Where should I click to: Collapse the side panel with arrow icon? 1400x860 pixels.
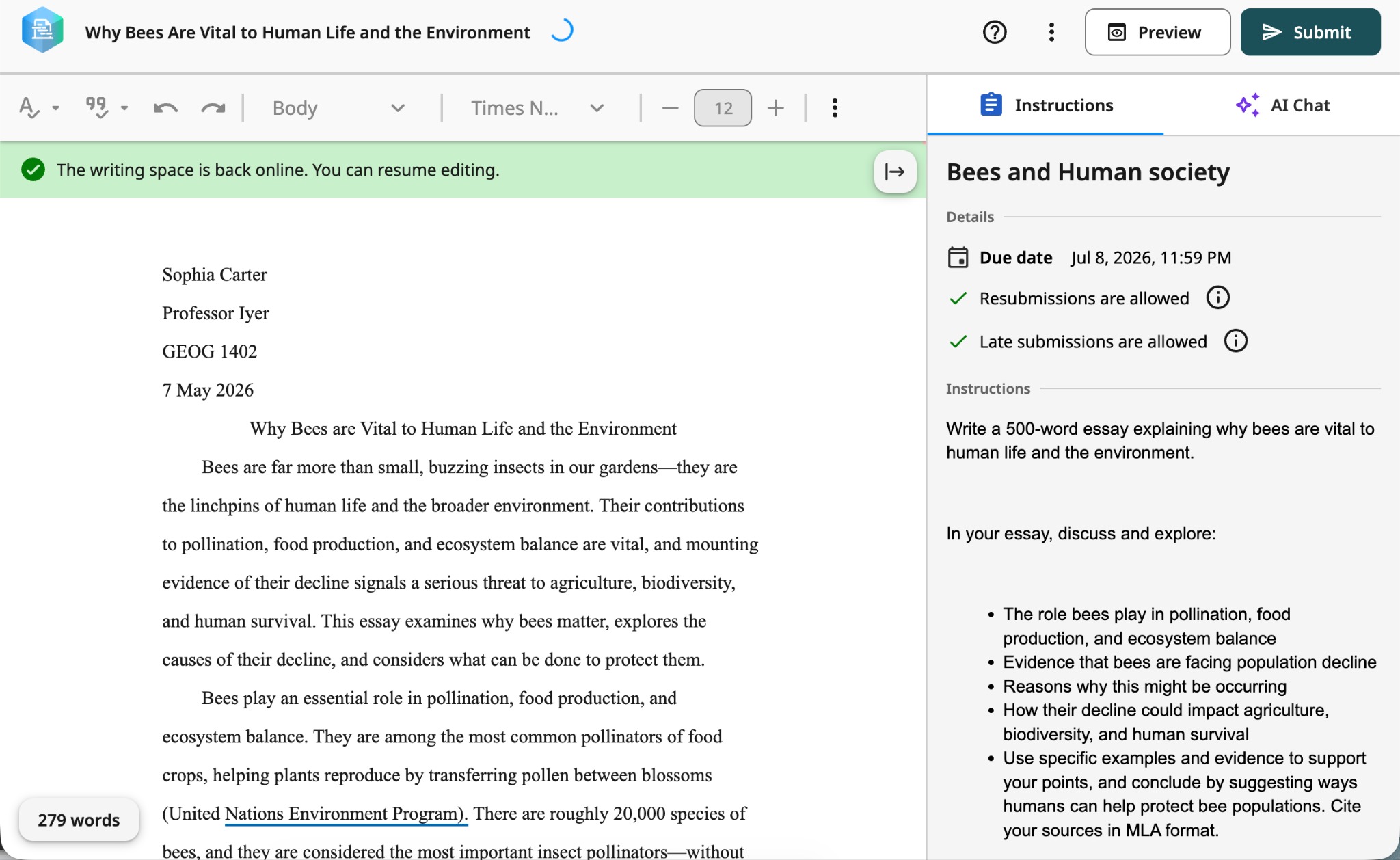895,172
